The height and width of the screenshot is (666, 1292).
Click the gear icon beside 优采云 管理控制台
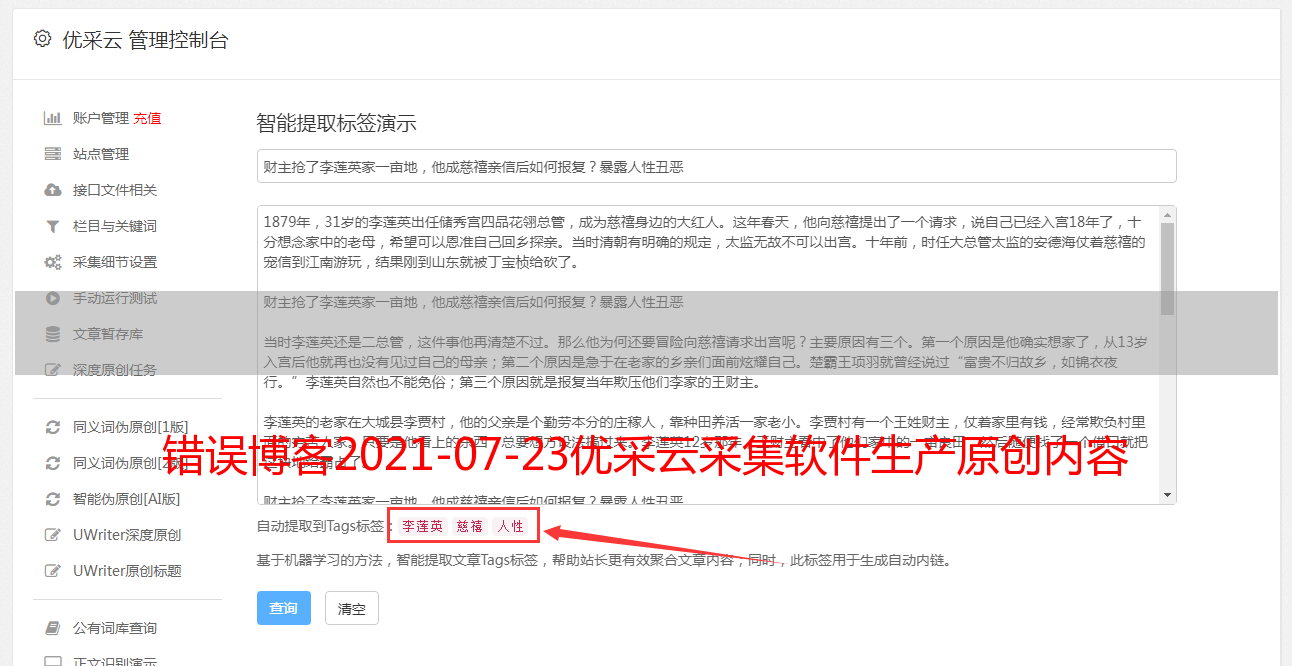point(42,39)
